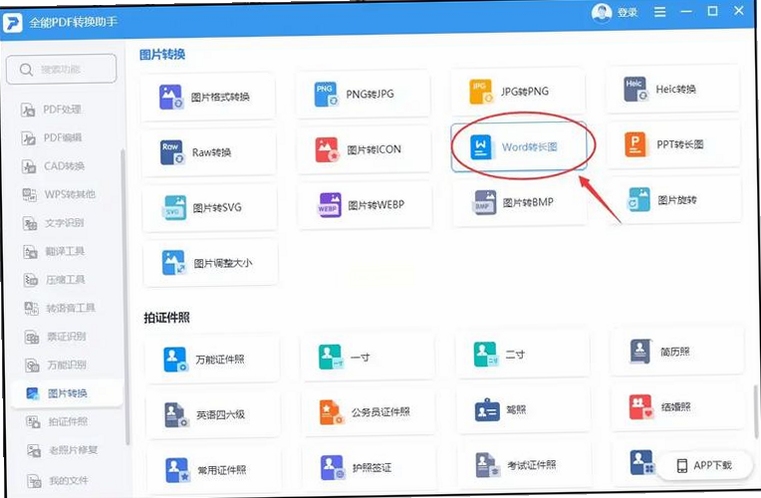Click the main panel vertical scrollbar

click(756, 412)
